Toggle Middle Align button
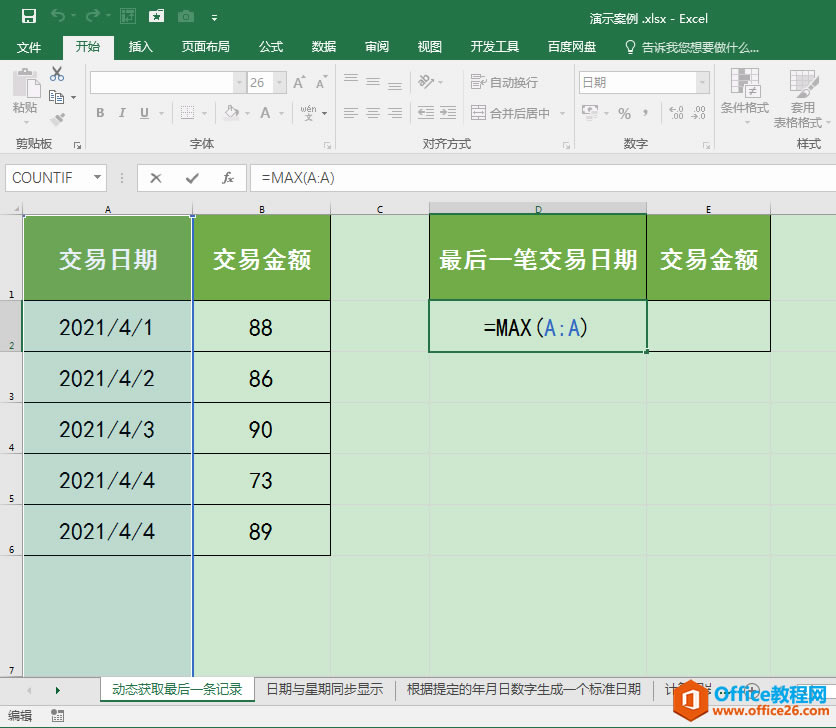 tap(373, 81)
